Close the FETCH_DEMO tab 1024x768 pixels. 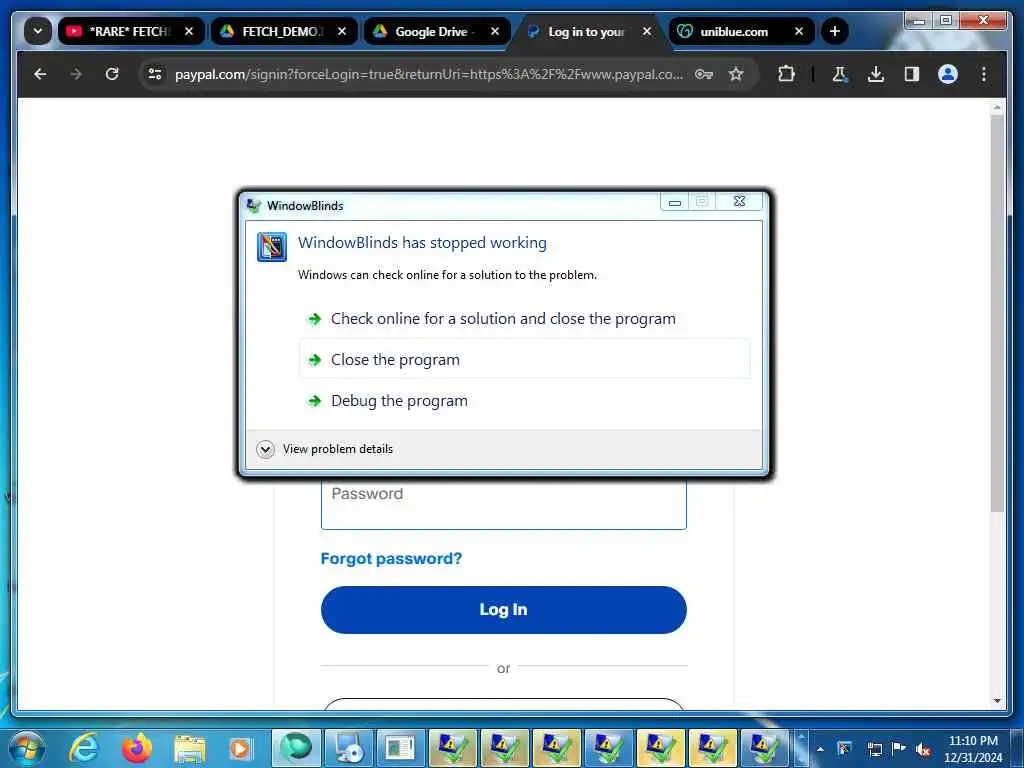click(x=342, y=31)
